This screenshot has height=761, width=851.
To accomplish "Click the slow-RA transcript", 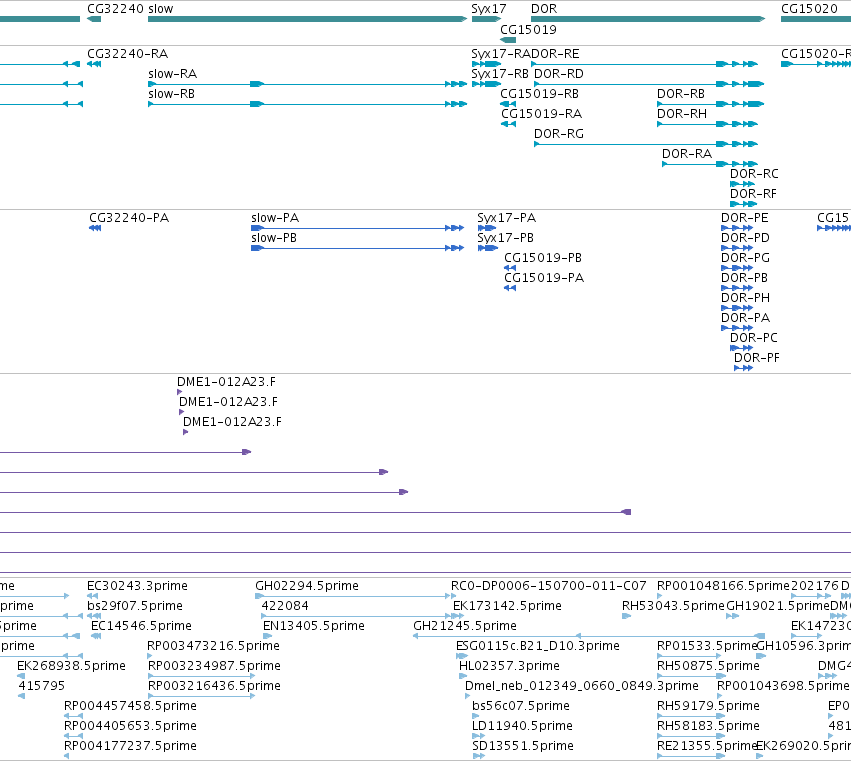I will tap(307, 84).
